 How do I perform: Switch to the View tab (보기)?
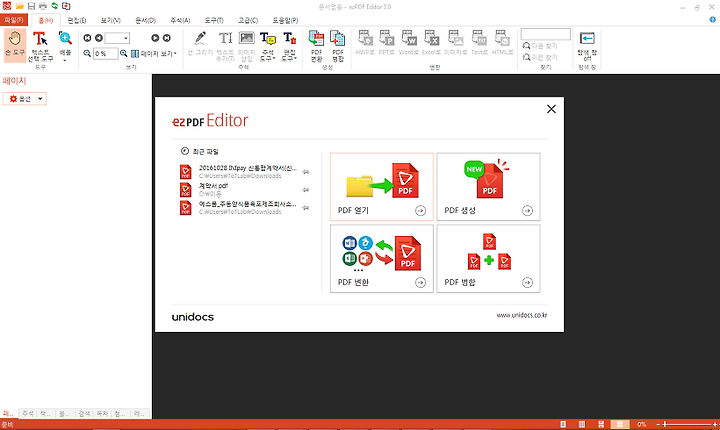111,20
